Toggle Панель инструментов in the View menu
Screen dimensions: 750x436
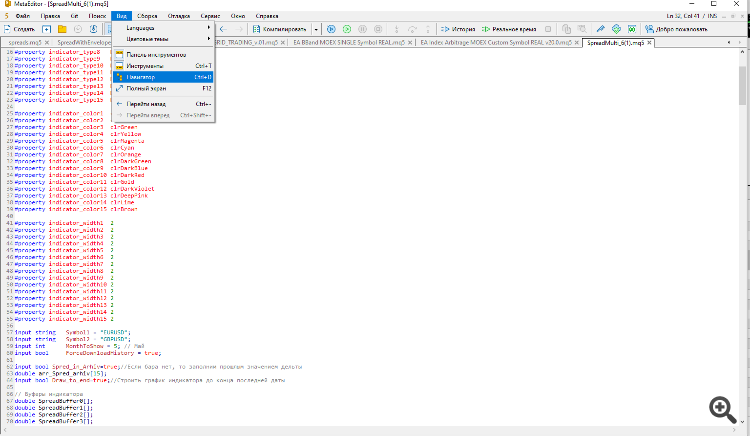pos(163,54)
